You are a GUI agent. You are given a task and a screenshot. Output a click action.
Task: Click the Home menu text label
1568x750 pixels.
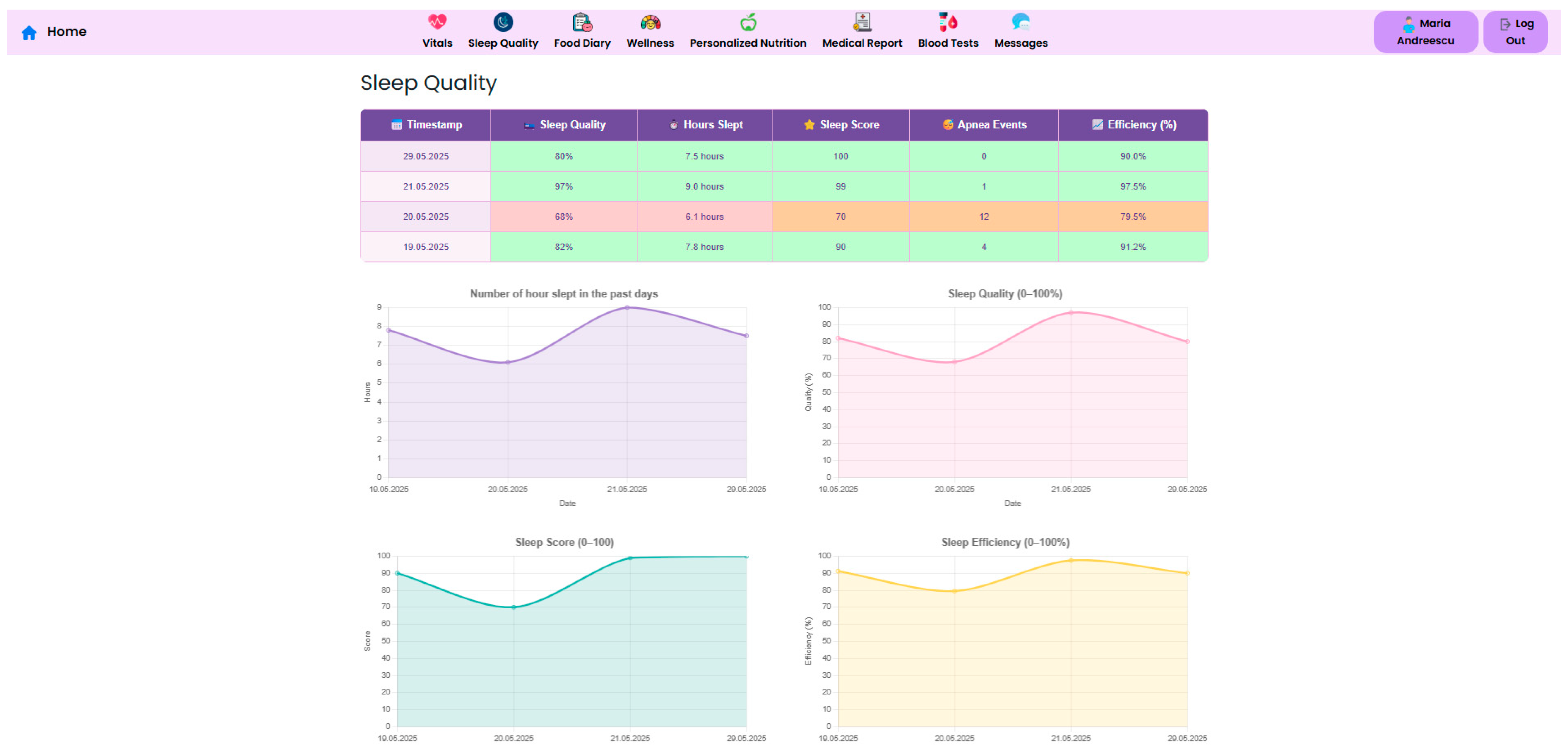[66, 32]
